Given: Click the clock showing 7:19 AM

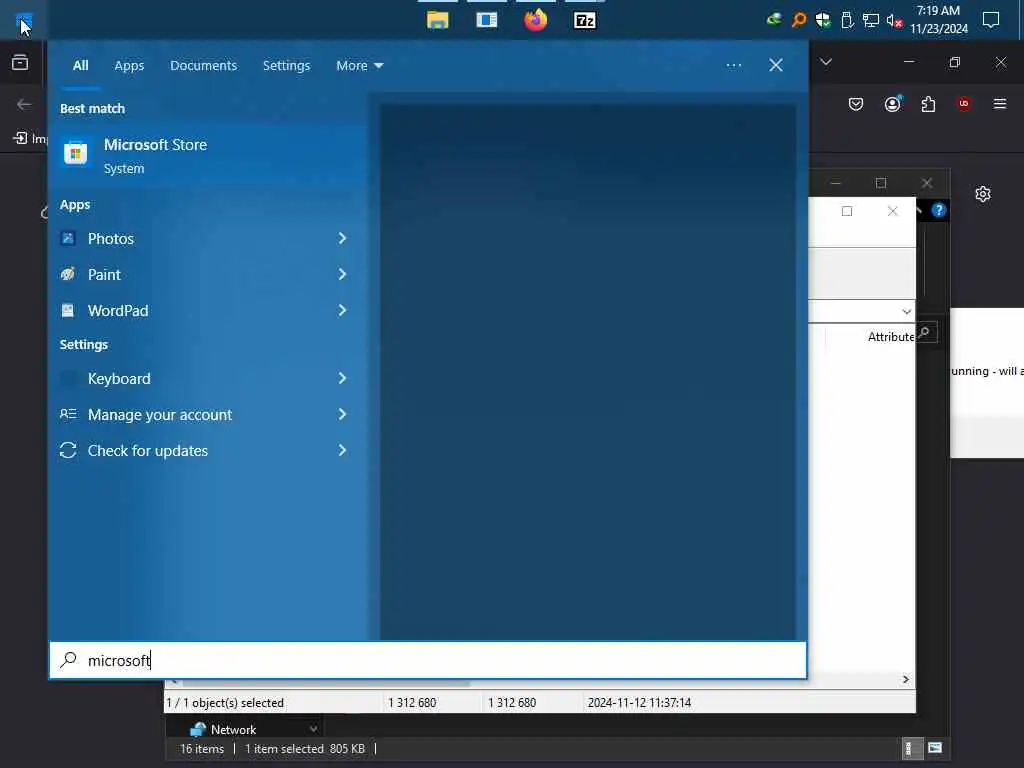Looking at the screenshot, I should (938, 20).
